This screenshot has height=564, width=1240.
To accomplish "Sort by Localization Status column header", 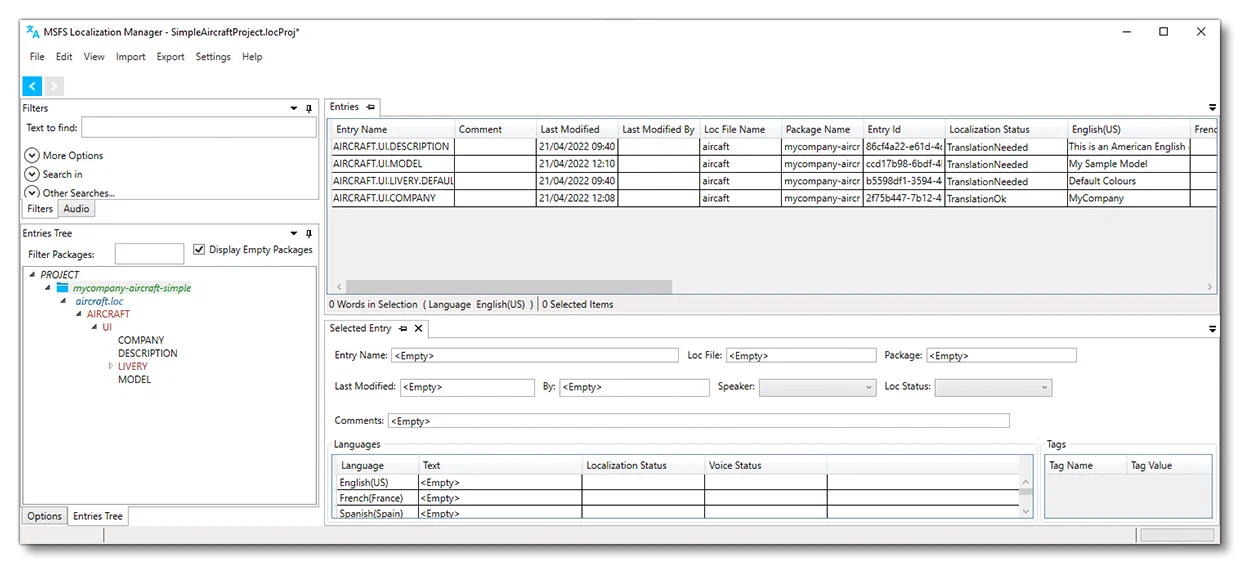I will tap(1006, 129).
